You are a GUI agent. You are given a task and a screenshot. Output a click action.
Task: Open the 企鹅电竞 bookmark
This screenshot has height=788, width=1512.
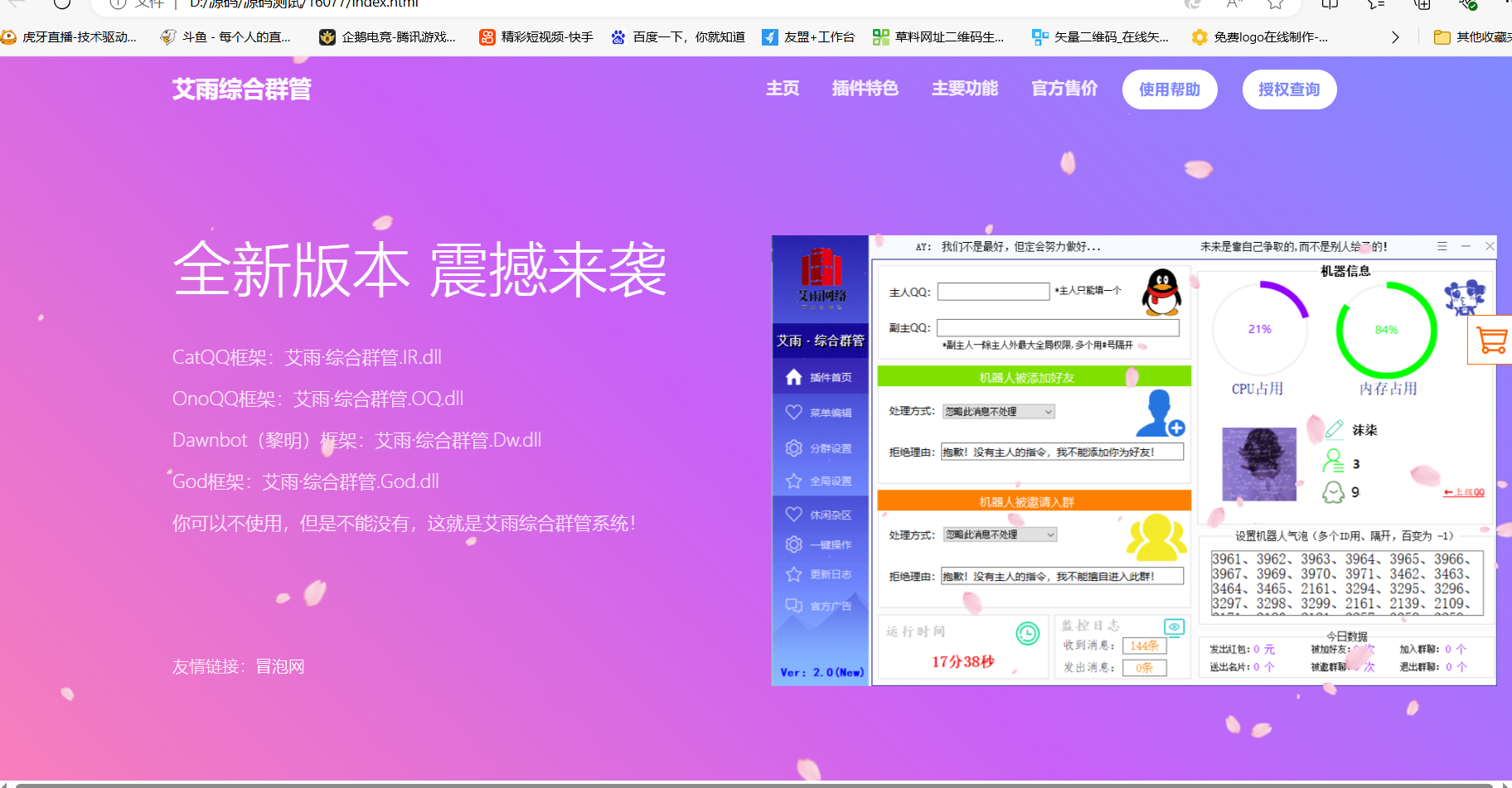click(387, 37)
